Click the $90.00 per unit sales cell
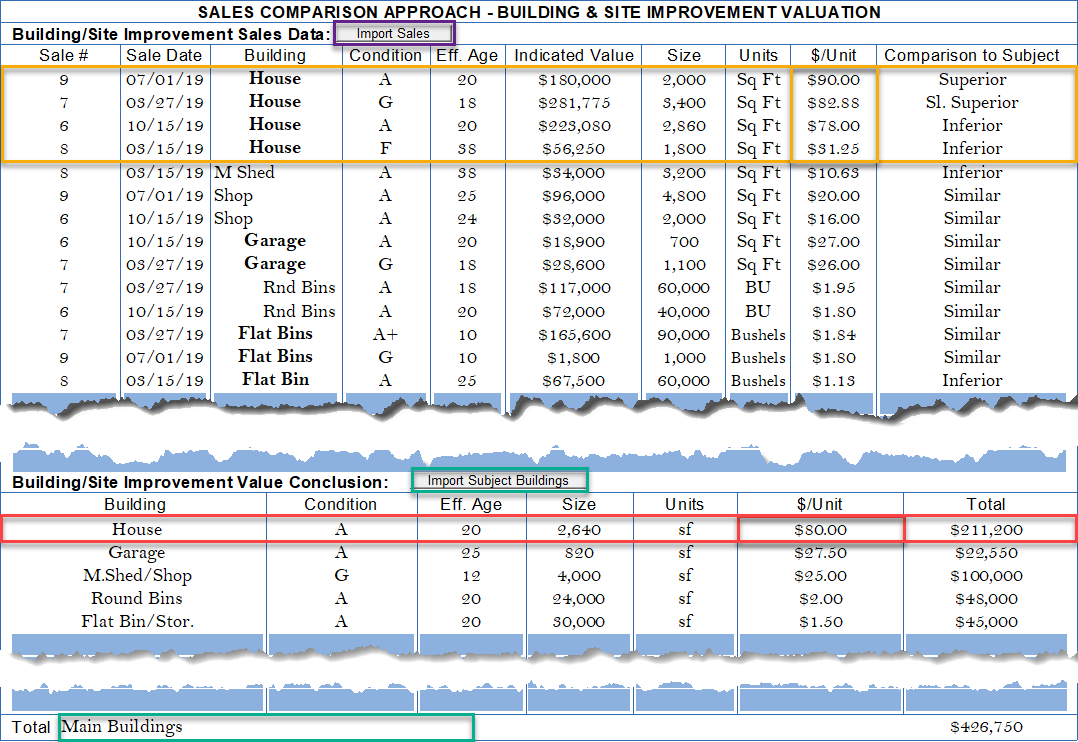Screen dimensions: 1078x742 (833, 79)
